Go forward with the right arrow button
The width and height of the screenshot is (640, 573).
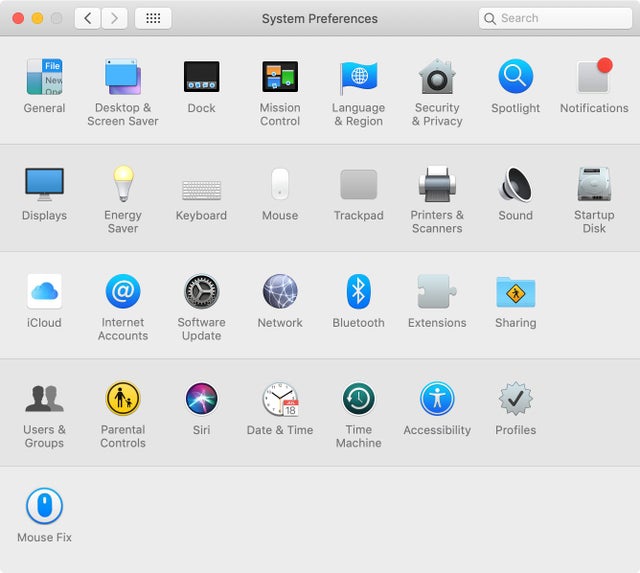(x=114, y=18)
